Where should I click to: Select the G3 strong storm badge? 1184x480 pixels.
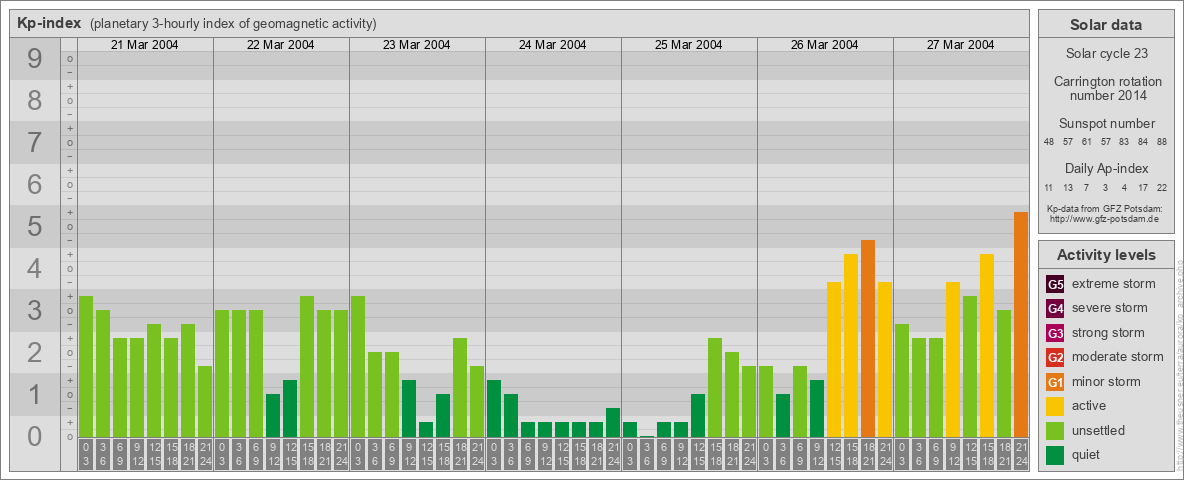click(x=1055, y=333)
